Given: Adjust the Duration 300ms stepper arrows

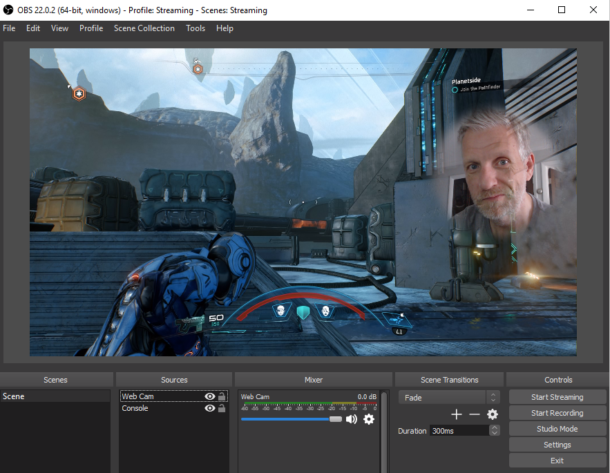Looking at the screenshot, I should (x=494, y=431).
